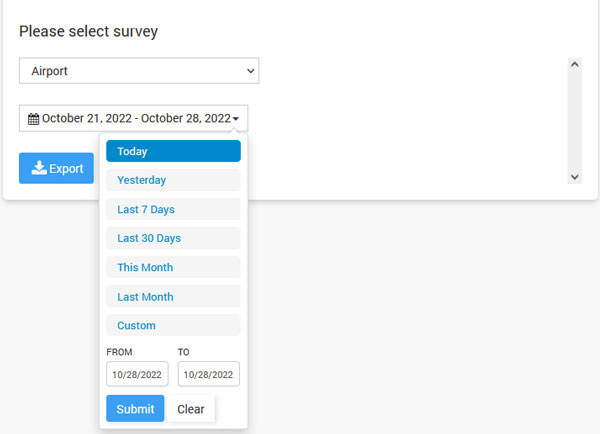
Task: Click the Export button label
Action: [x=66, y=168]
